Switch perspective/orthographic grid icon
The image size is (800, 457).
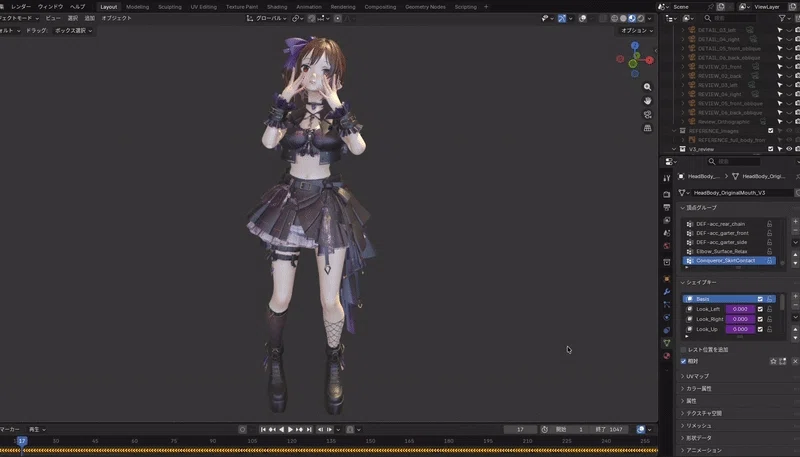pos(647,128)
